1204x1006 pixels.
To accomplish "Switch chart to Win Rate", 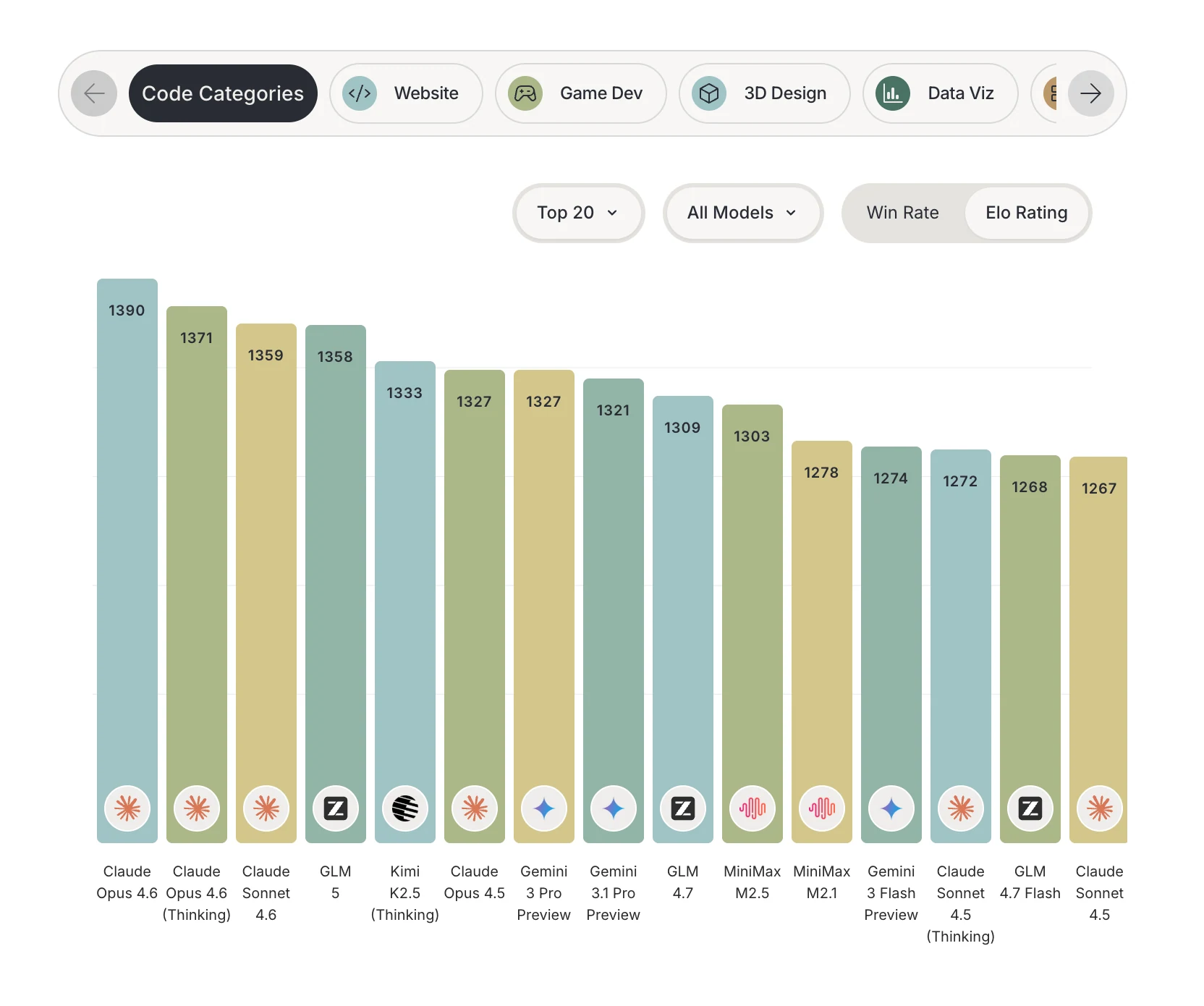I will point(903,213).
